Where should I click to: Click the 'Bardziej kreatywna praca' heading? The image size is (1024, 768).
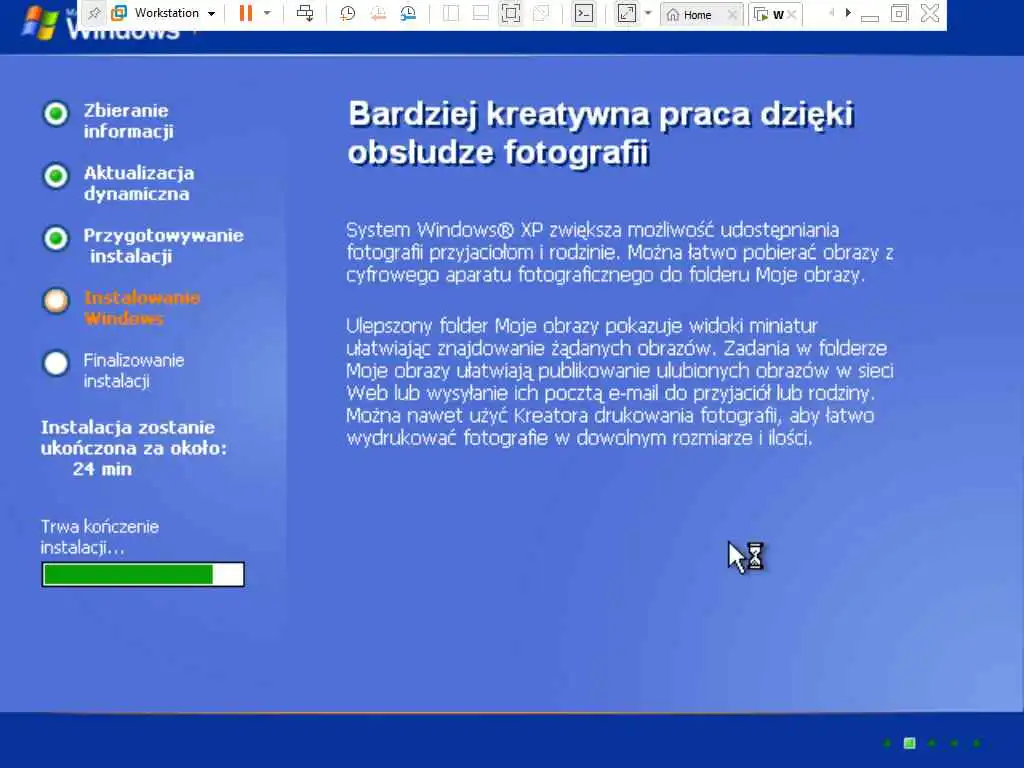tap(601, 133)
